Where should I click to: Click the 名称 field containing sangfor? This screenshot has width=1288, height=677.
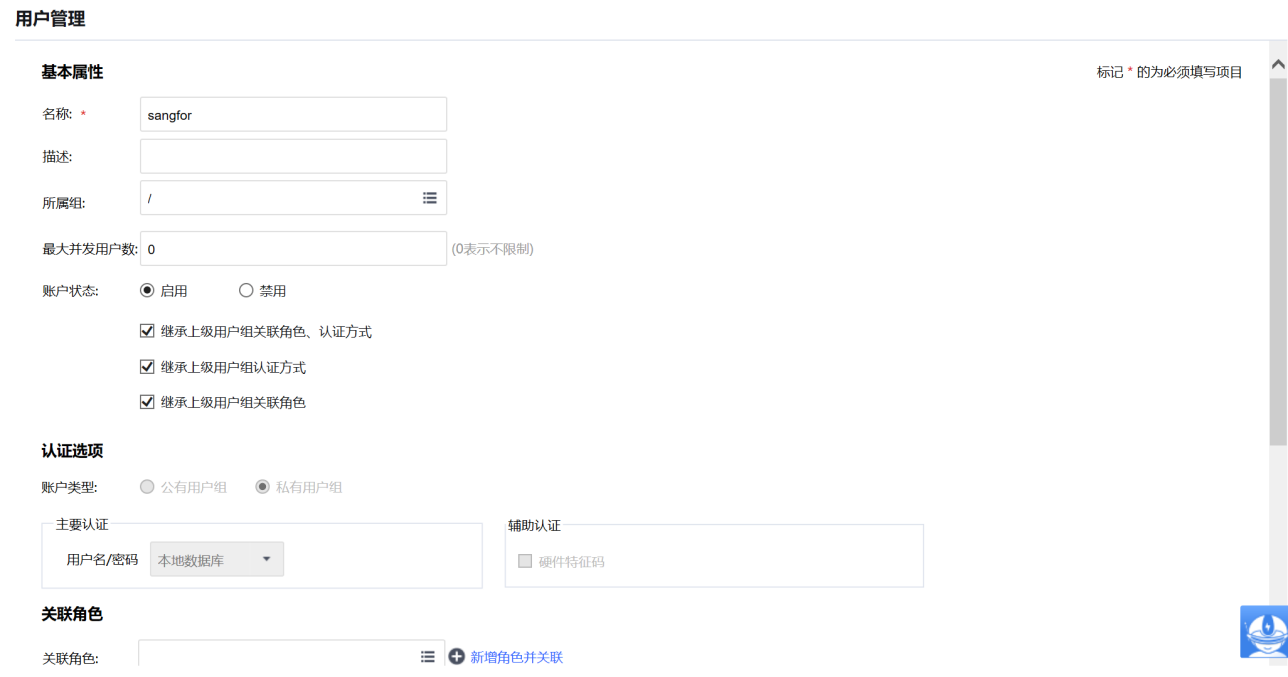pos(293,115)
